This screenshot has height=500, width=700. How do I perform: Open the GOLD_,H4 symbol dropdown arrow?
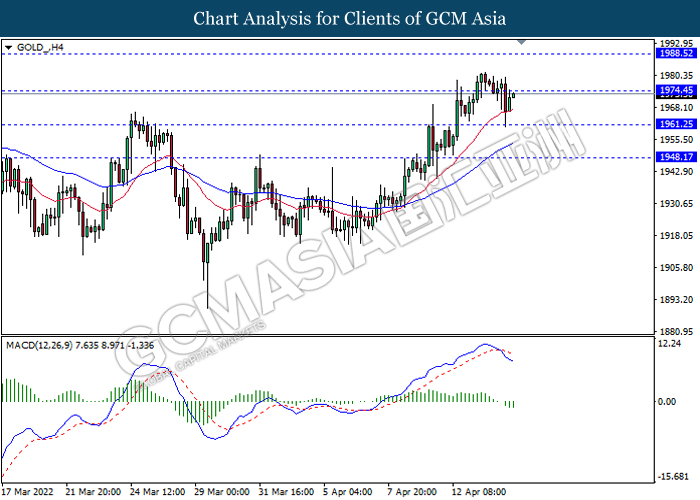point(8,47)
